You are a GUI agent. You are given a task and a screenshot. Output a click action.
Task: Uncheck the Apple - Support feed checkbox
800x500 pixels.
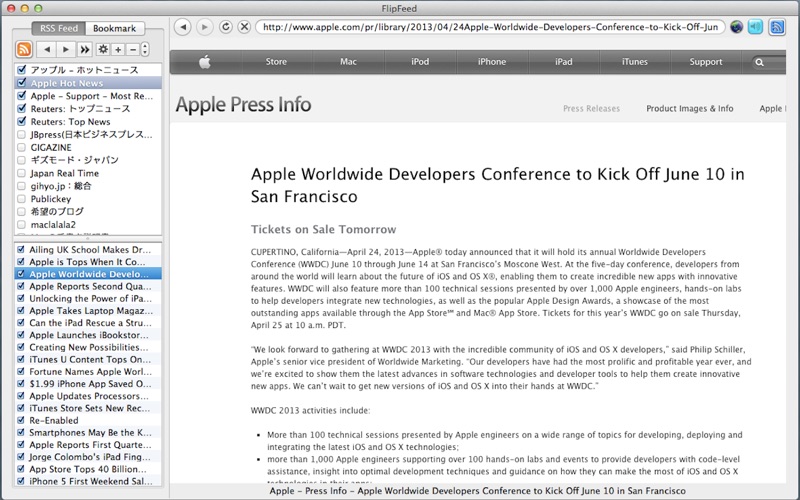[21, 95]
